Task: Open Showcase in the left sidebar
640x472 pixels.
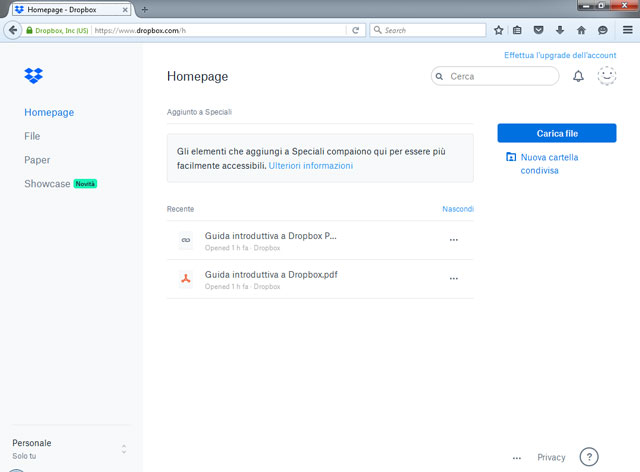Action: [47, 184]
